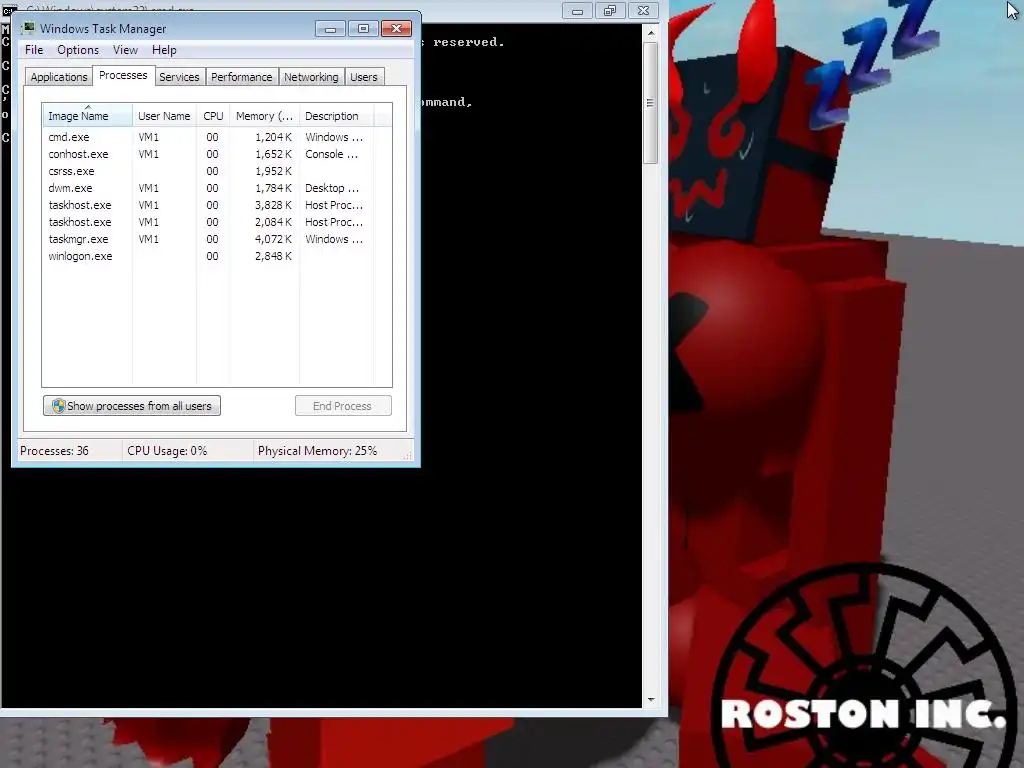Select taskhost.exe using 2,084 K memory
1024x768 pixels.
coord(217,222)
